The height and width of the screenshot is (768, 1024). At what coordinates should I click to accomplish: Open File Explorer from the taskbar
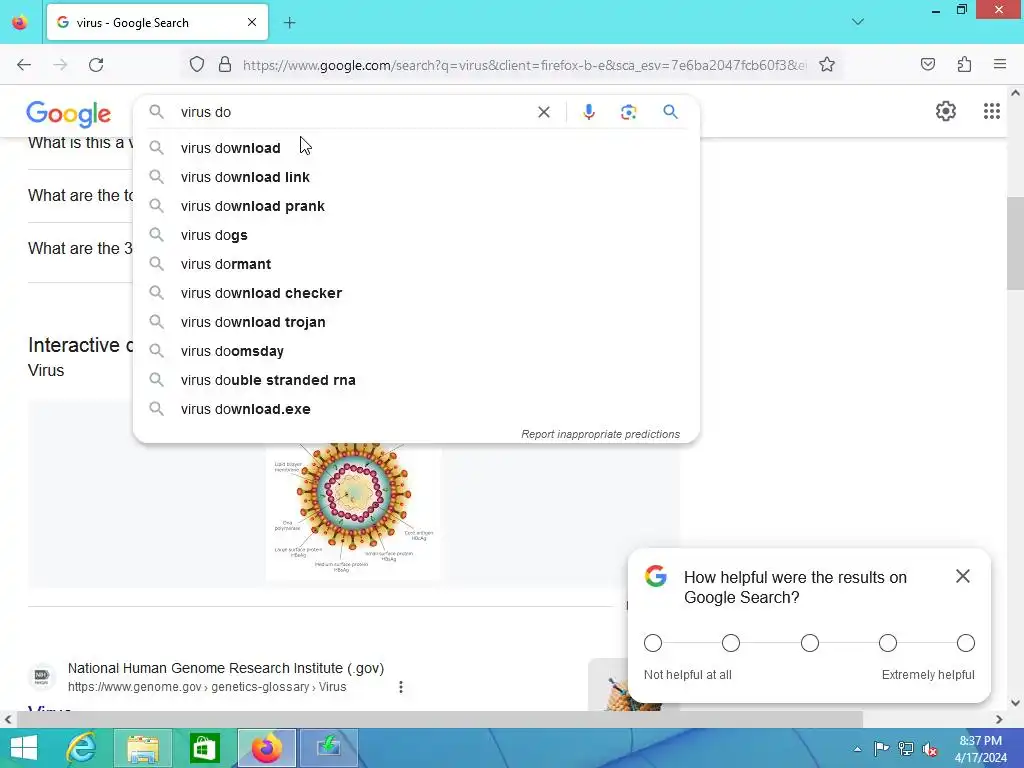(x=143, y=748)
